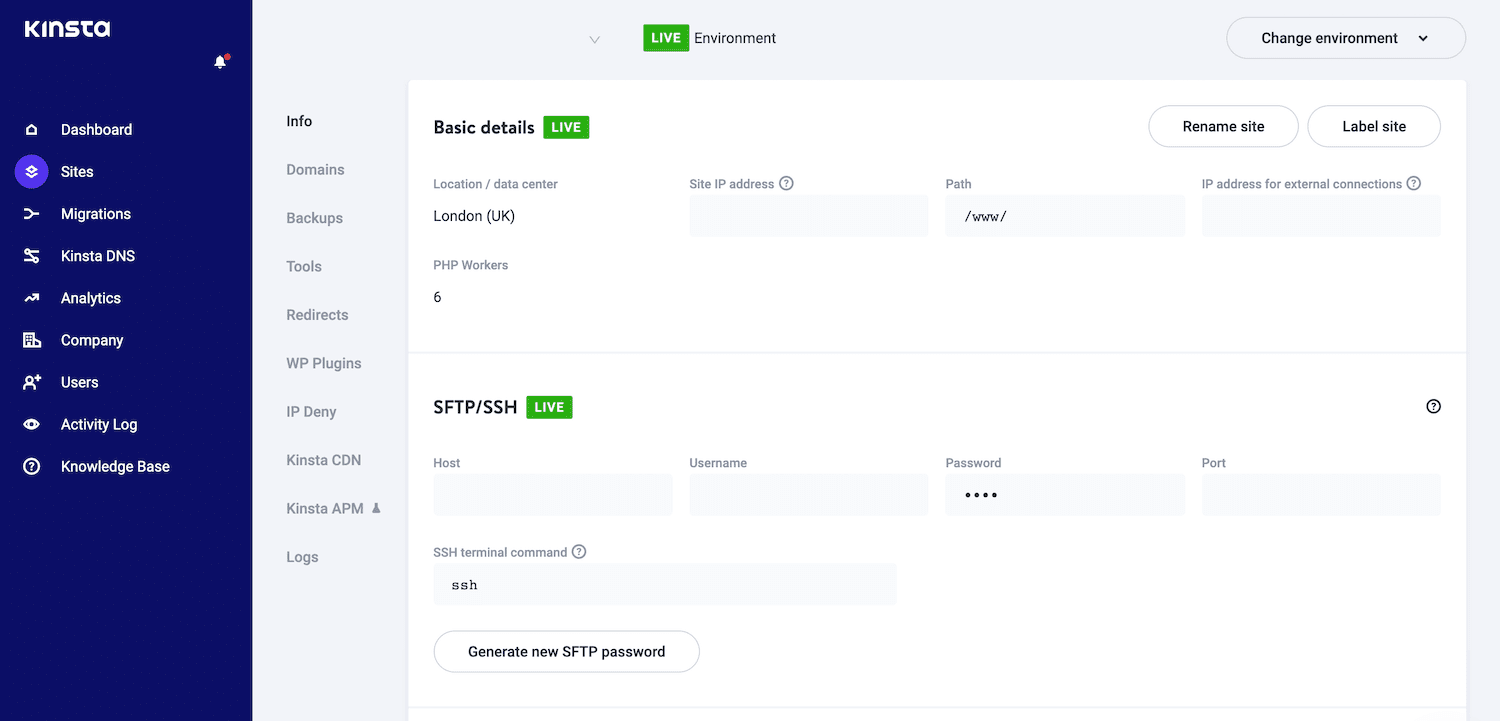This screenshot has height=721, width=1500.
Task: Click the Path input showing /www/
Action: pos(1064,215)
